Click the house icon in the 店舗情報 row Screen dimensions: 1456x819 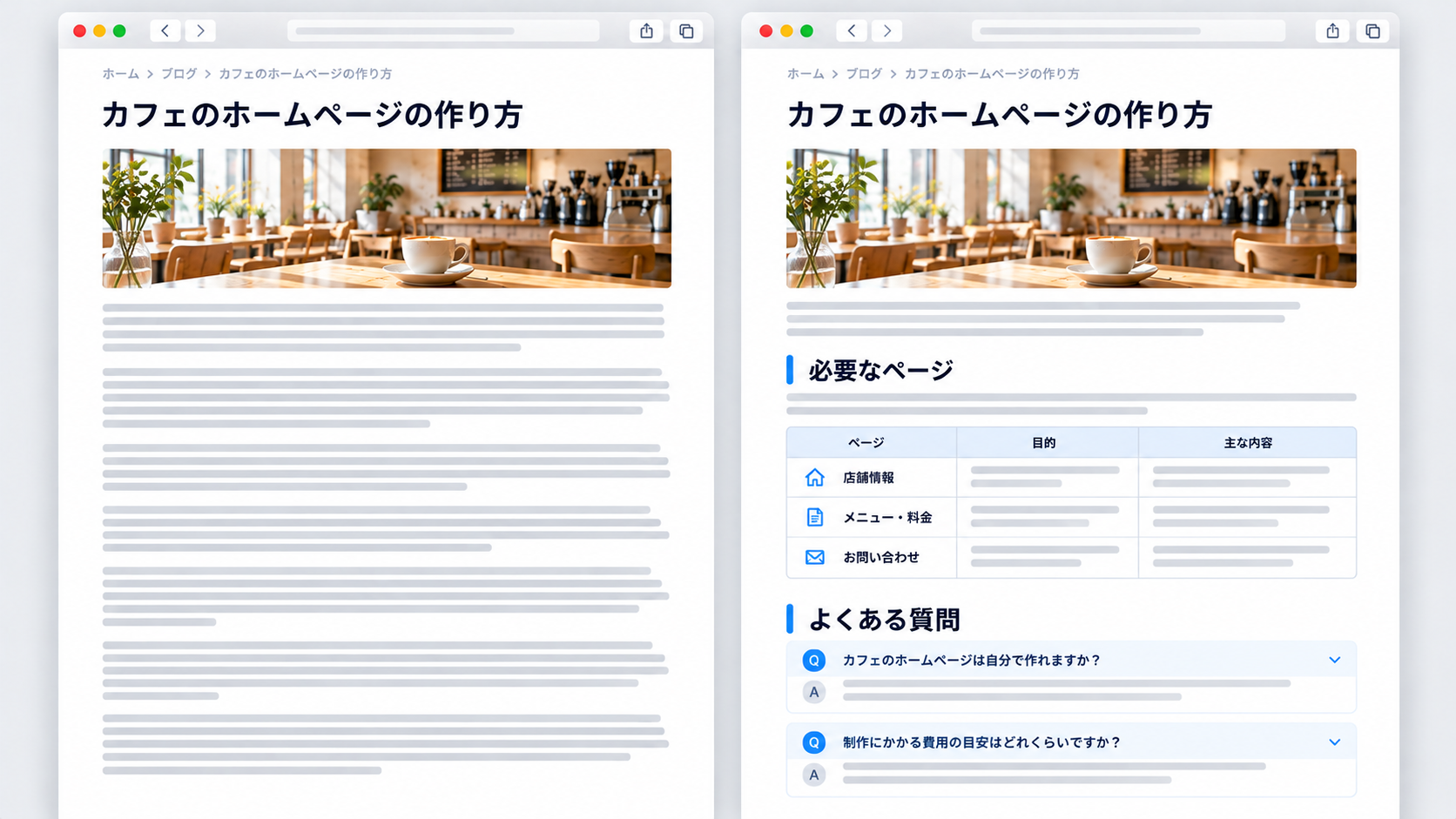click(x=815, y=478)
